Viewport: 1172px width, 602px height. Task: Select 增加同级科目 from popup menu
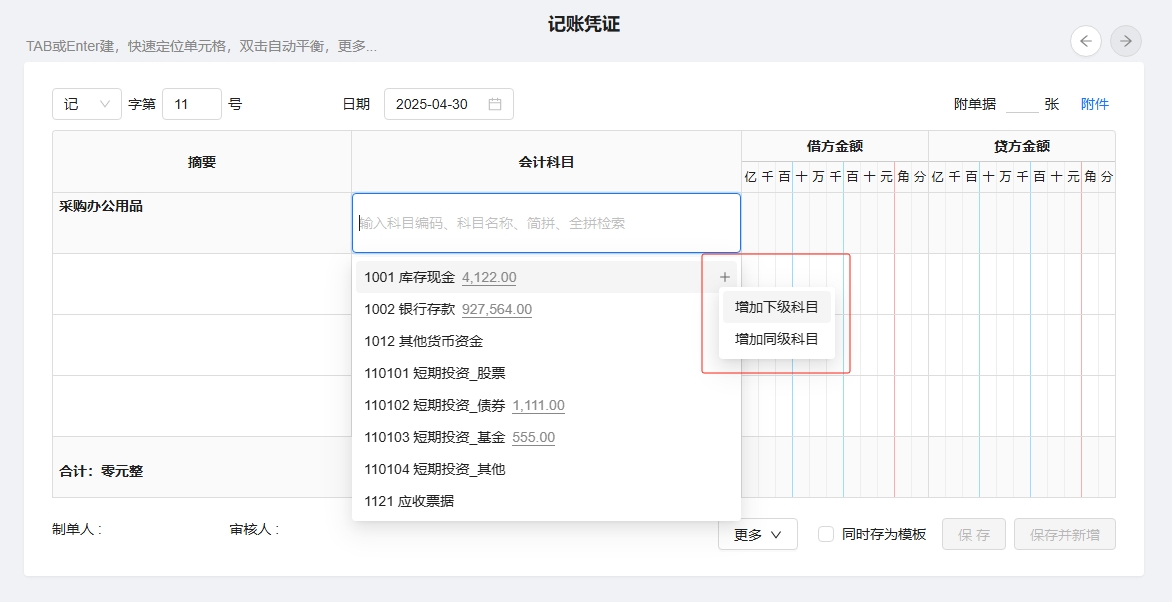tap(776, 339)
